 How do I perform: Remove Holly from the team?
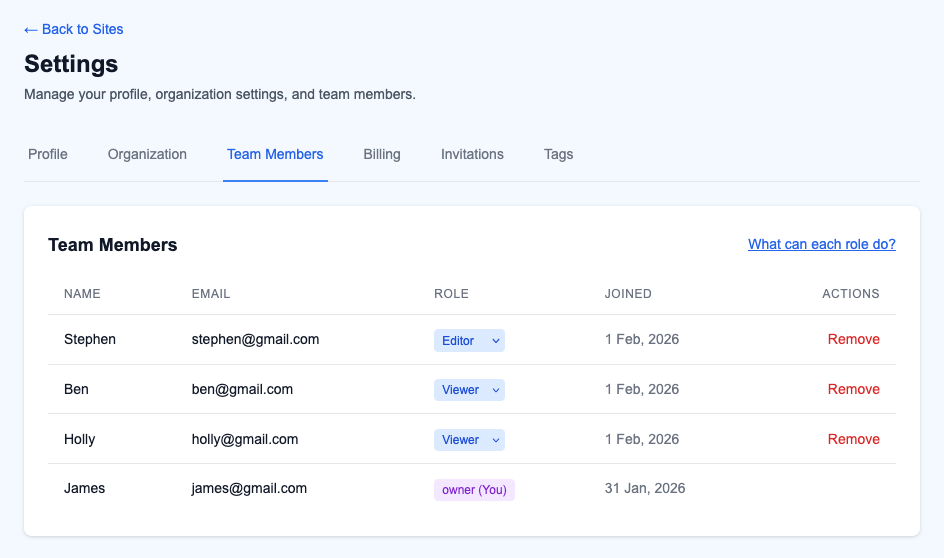[853, 439]
